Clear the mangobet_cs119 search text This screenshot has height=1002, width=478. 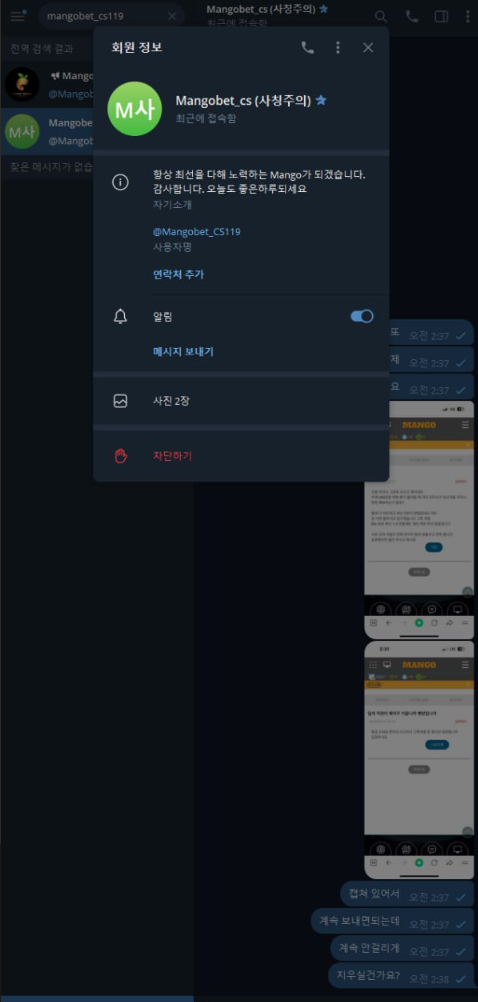point(172,16)
